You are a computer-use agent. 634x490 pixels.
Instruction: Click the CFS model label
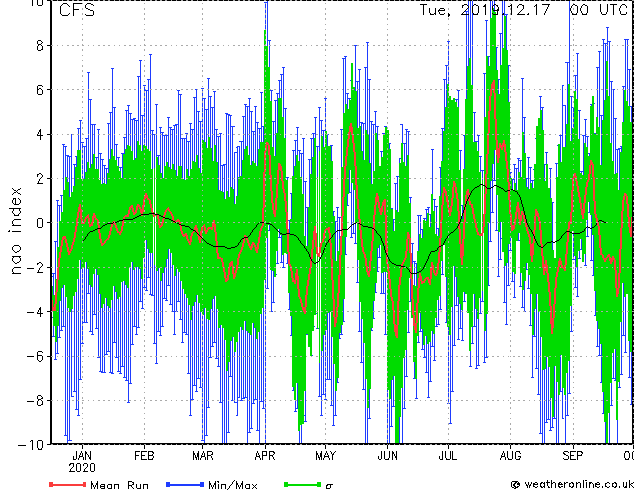pos(77,10)
